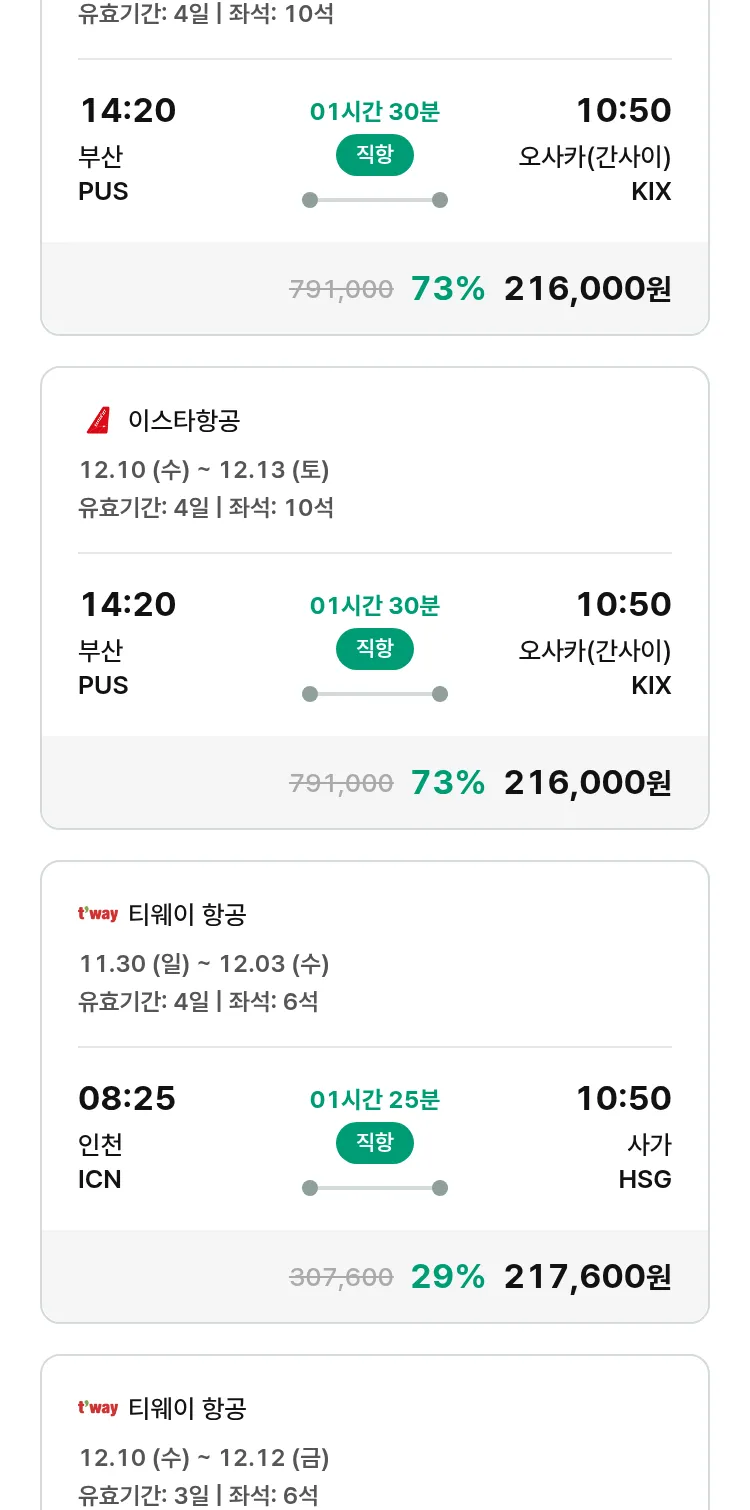Viewport: 750px width, 1510px height.
Task: Click the crossed-out 307,600 original price
Action: [341, 1277]
